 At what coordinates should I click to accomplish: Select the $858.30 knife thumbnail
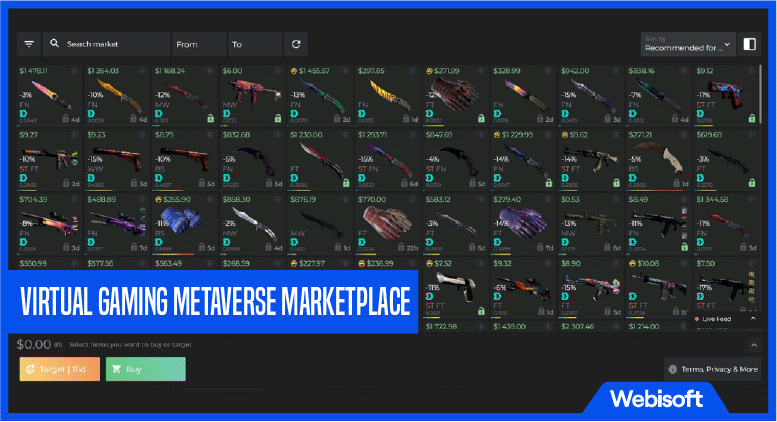tap(252, 222)
